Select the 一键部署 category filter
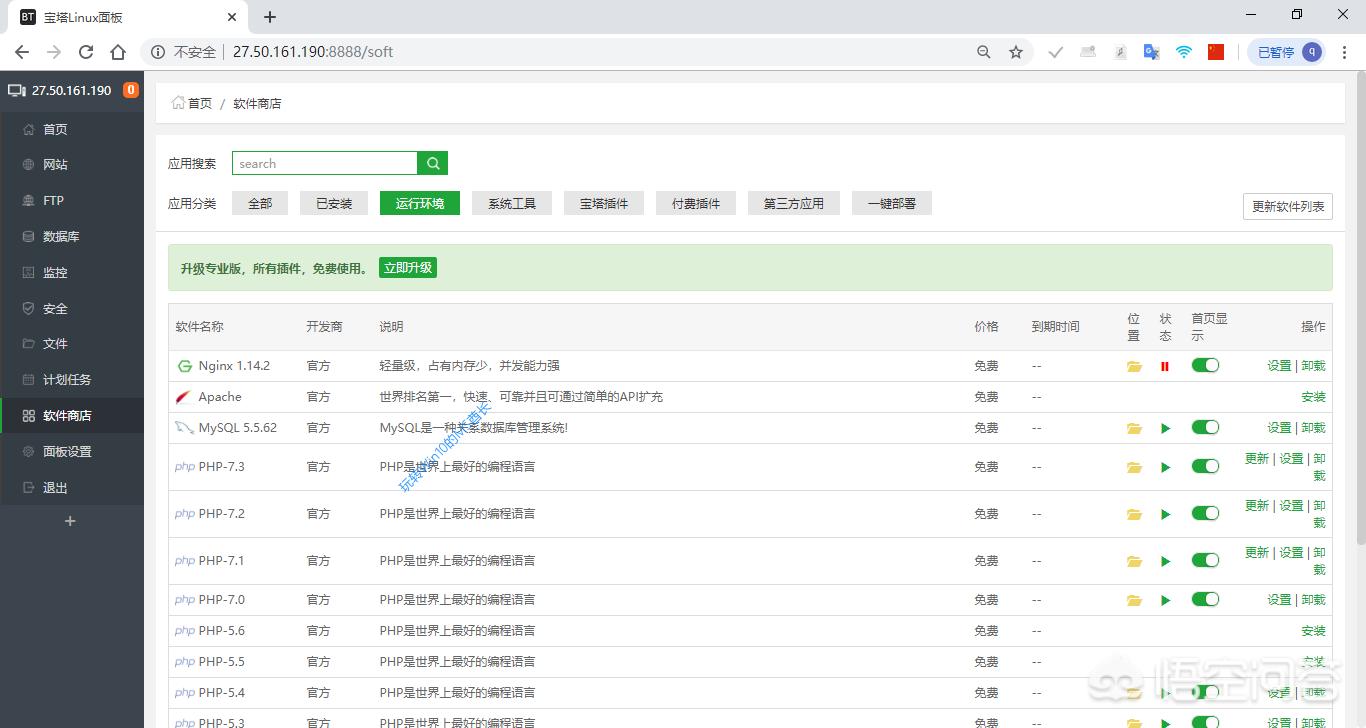1366x728 pixels. (892, 203)
